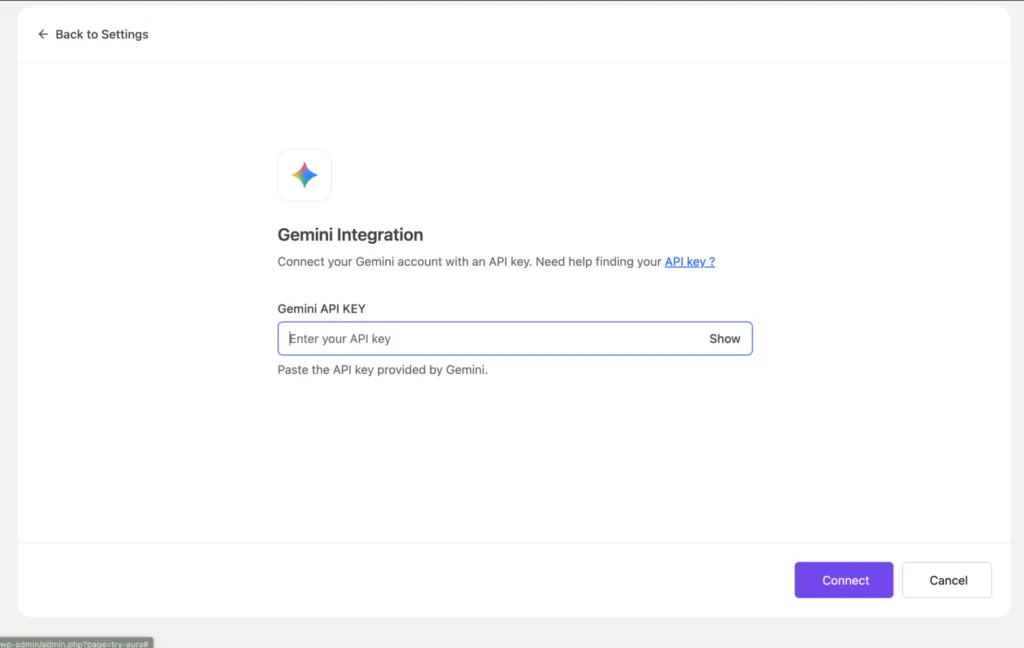Click the hint 'Paste the API key provided by Gemini.'
The height and width of the screenshot is (648, 1024).
383,370
